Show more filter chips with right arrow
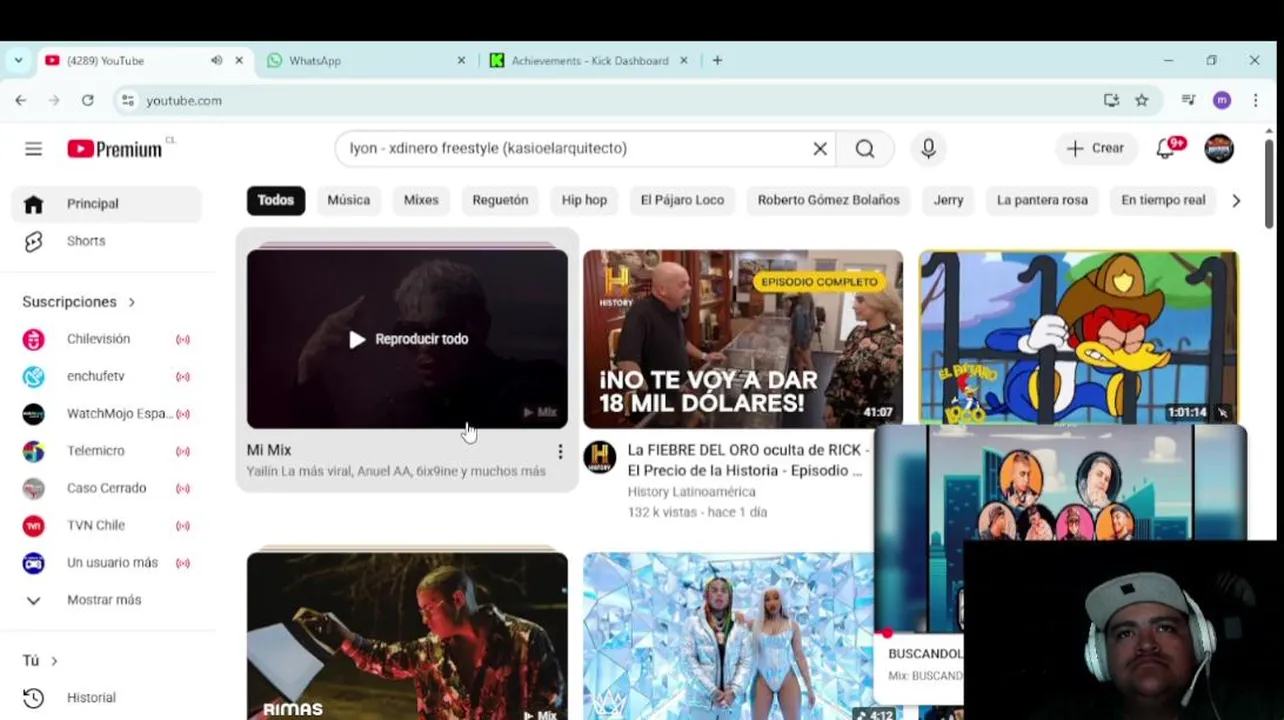Screen dimensions: 1284x720 coord(1236,200)
